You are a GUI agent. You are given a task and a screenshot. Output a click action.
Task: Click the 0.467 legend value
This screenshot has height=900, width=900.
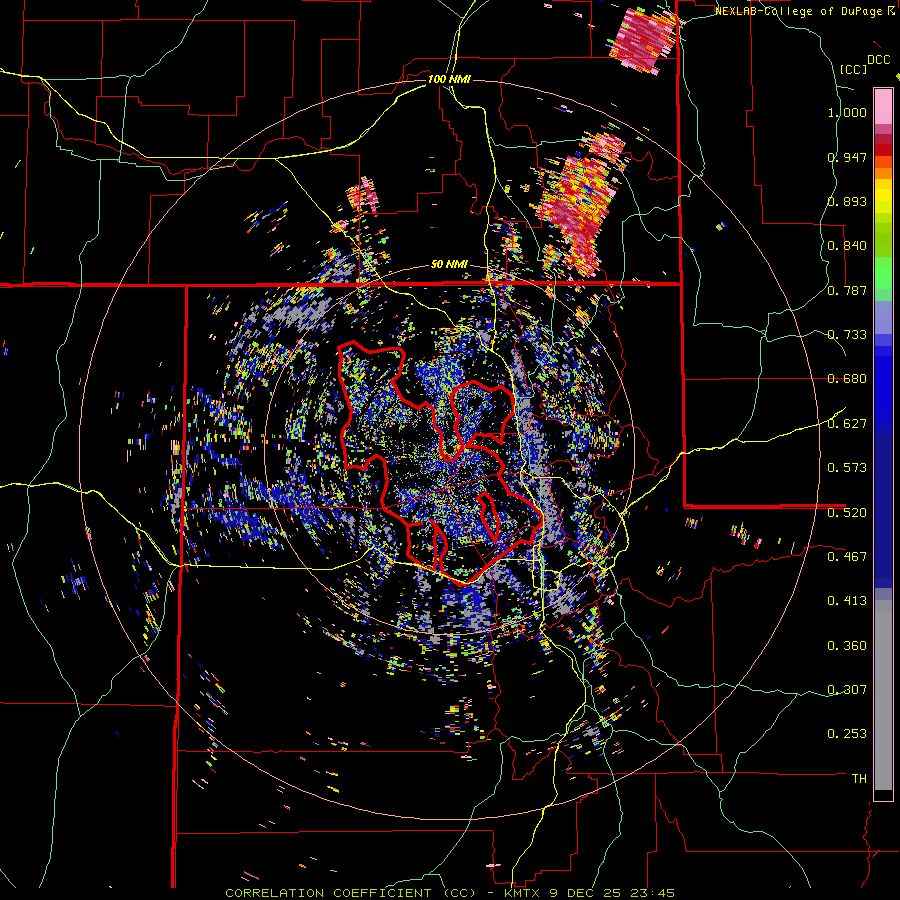coord(847,557)
